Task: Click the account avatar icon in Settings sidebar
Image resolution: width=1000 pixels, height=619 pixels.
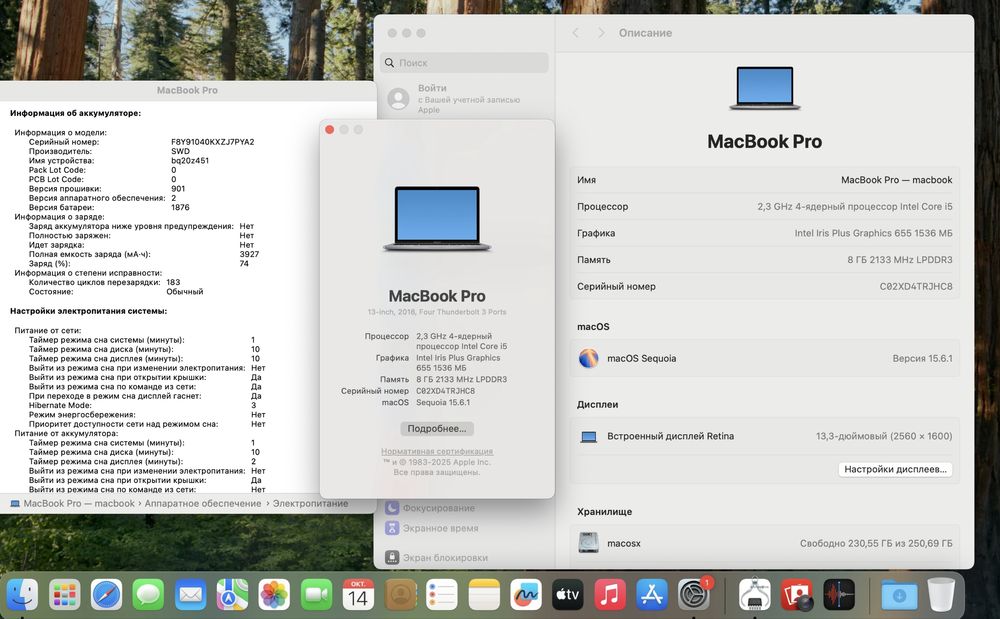Action: pyautogui.click(x=399, y=99)
